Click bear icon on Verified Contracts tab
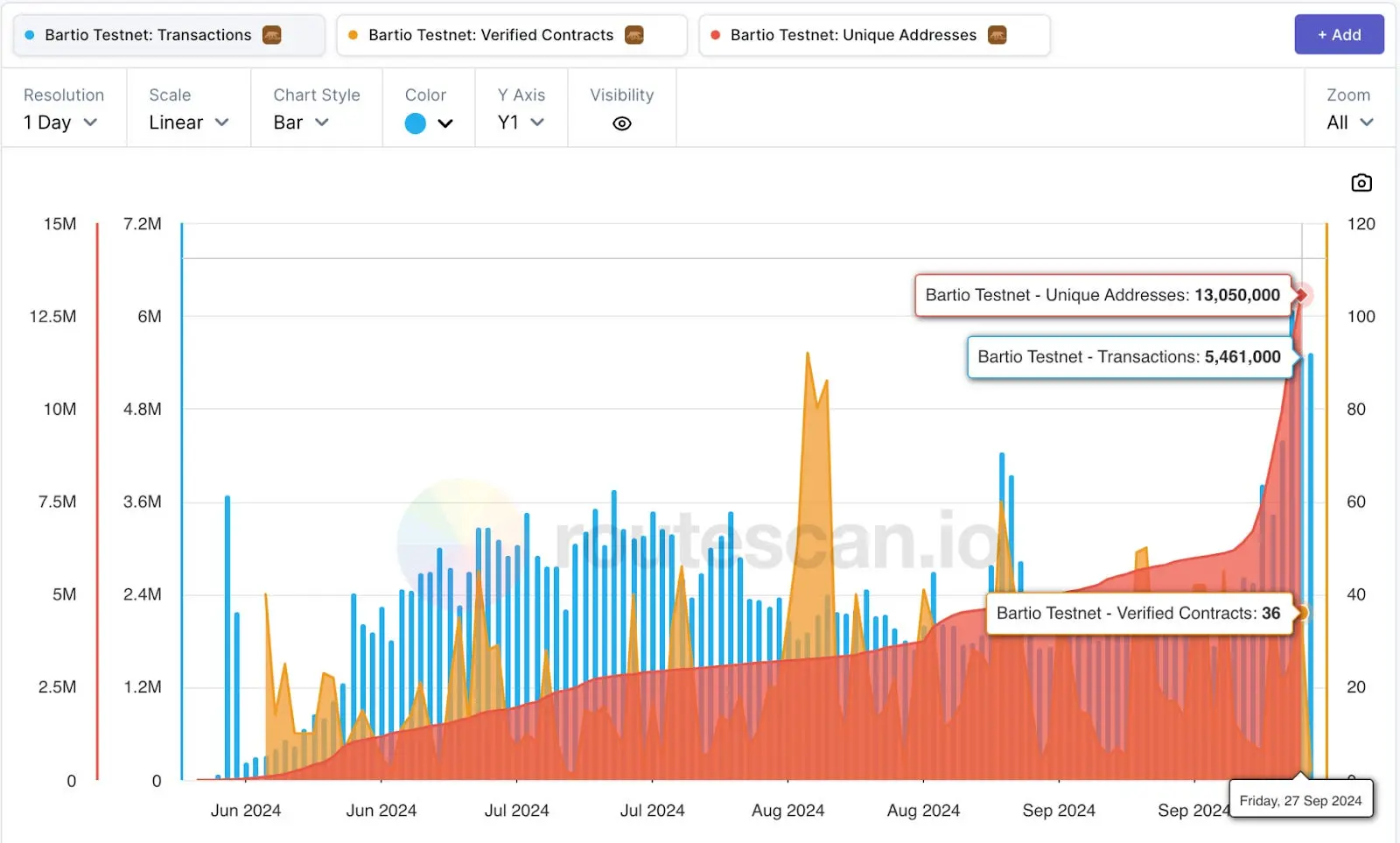This screenshot has height=843, width=1400. 634,35
